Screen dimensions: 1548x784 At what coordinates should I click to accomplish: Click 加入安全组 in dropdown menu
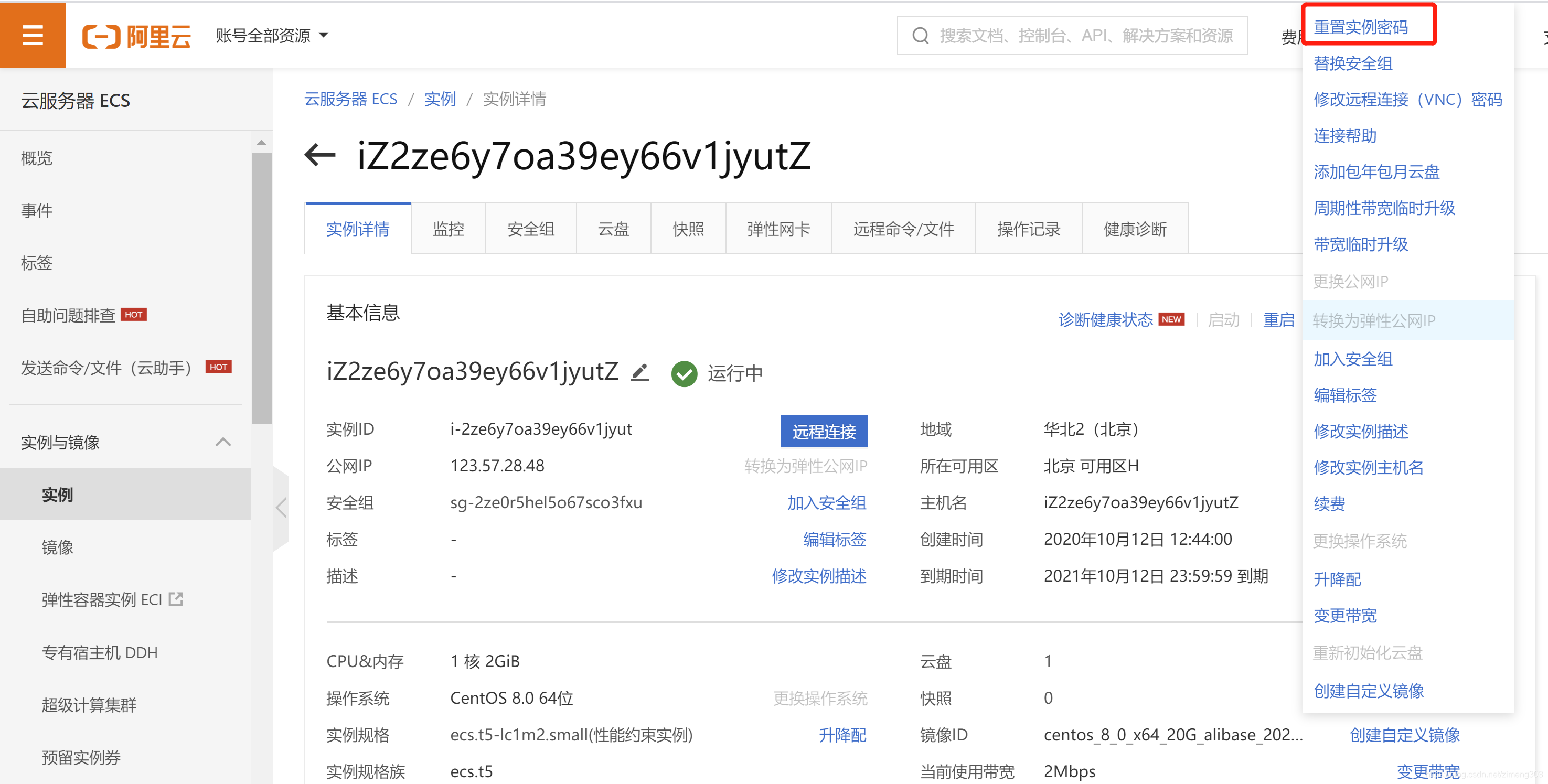pos(1353,359)
